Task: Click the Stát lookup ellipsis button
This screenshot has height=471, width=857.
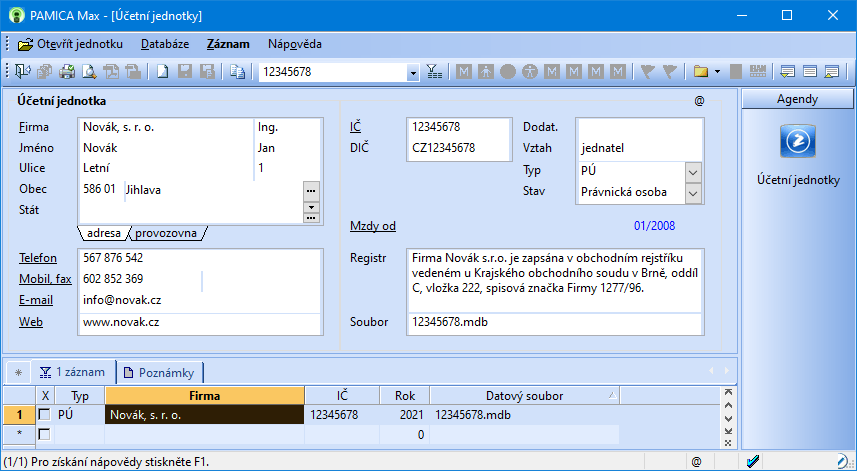Action: (x=312, y=218)
